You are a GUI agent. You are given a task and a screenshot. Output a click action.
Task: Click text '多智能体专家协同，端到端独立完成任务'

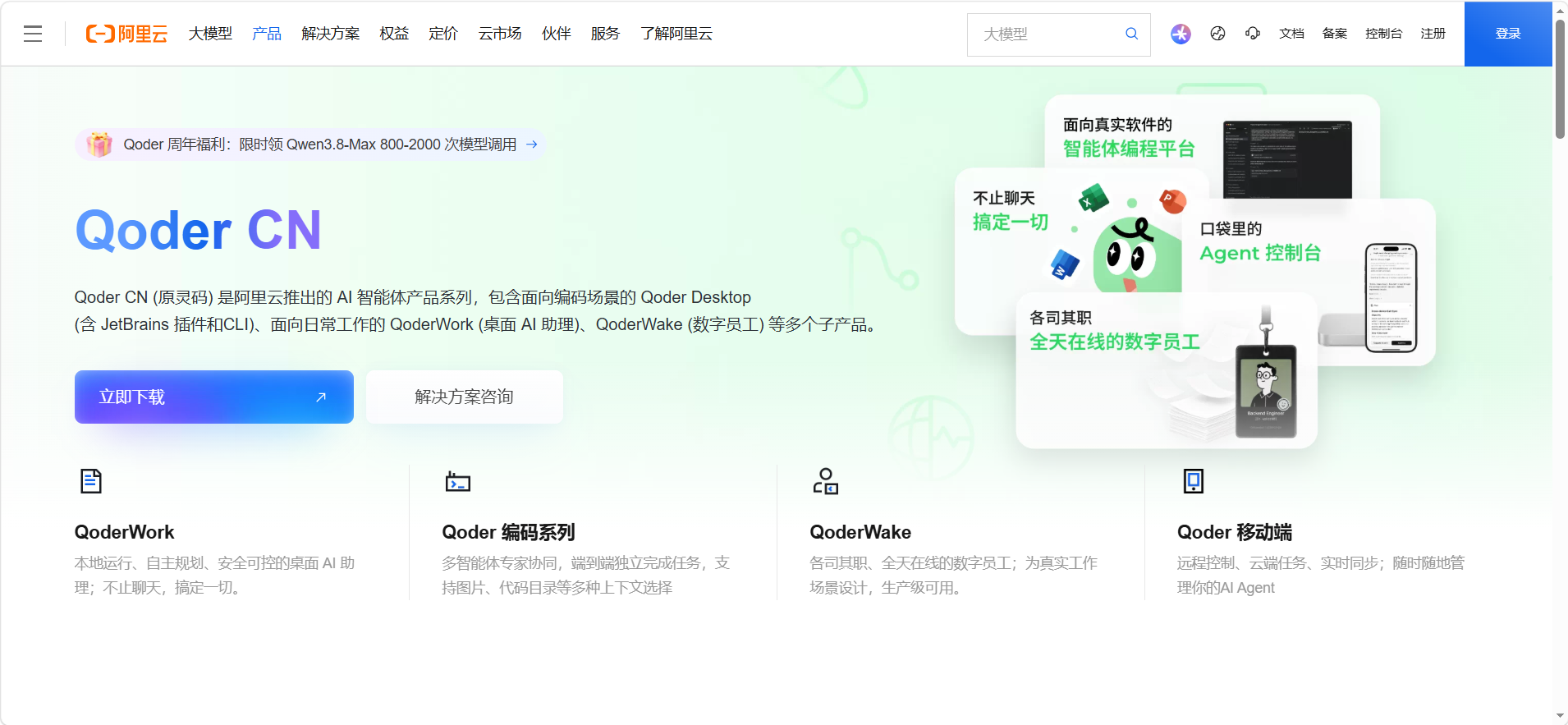coord(574,563)
